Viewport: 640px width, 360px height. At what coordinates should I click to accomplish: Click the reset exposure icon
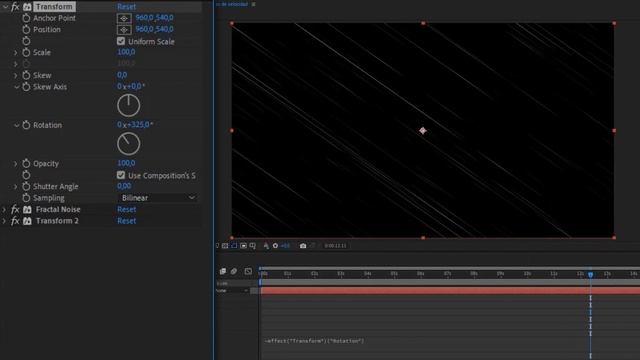[x=276, y=246]
